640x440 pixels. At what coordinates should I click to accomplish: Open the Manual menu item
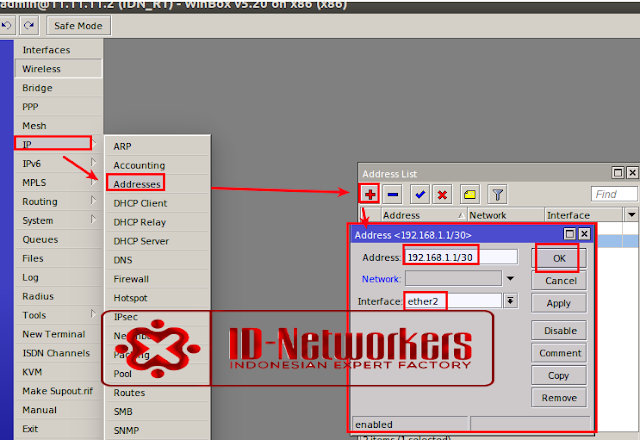[58, 410]
